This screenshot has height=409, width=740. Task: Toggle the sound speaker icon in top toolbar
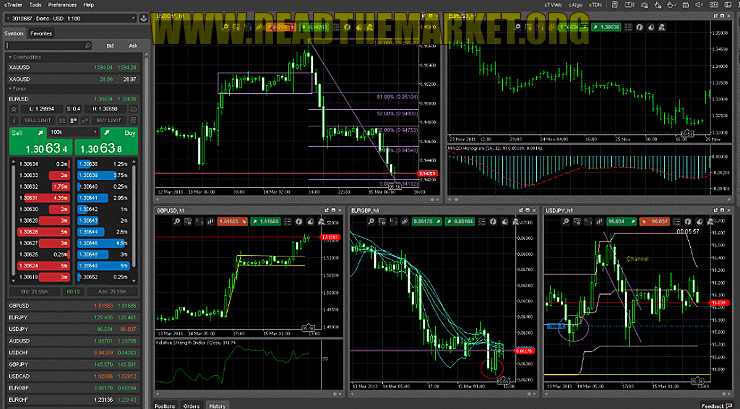tap(699, 5)
